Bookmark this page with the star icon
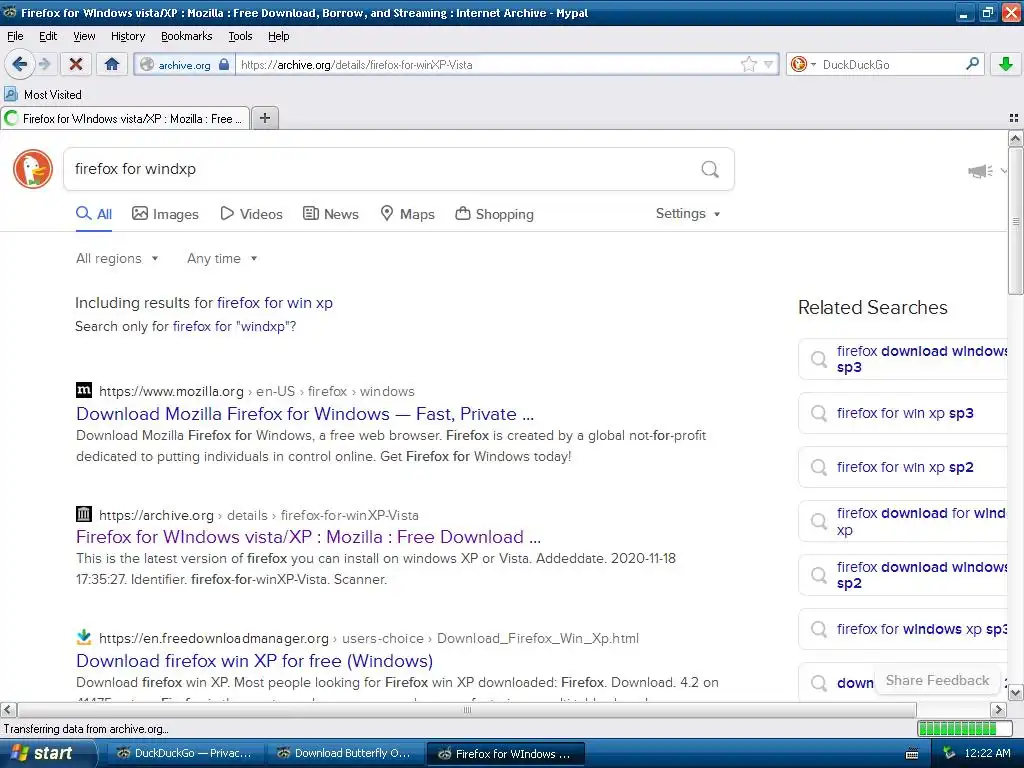Viewport: 1024px width, 768px height. pos(748,64)
